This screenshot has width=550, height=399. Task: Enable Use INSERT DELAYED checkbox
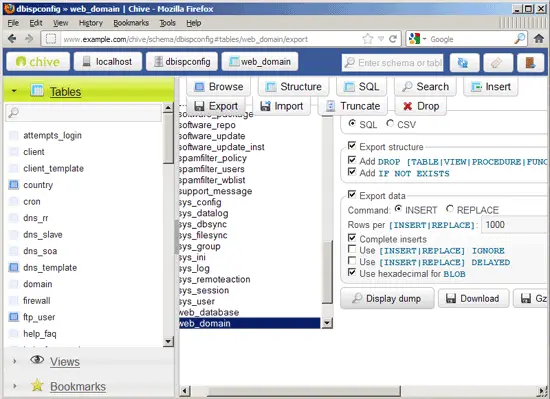pos(352,261)
